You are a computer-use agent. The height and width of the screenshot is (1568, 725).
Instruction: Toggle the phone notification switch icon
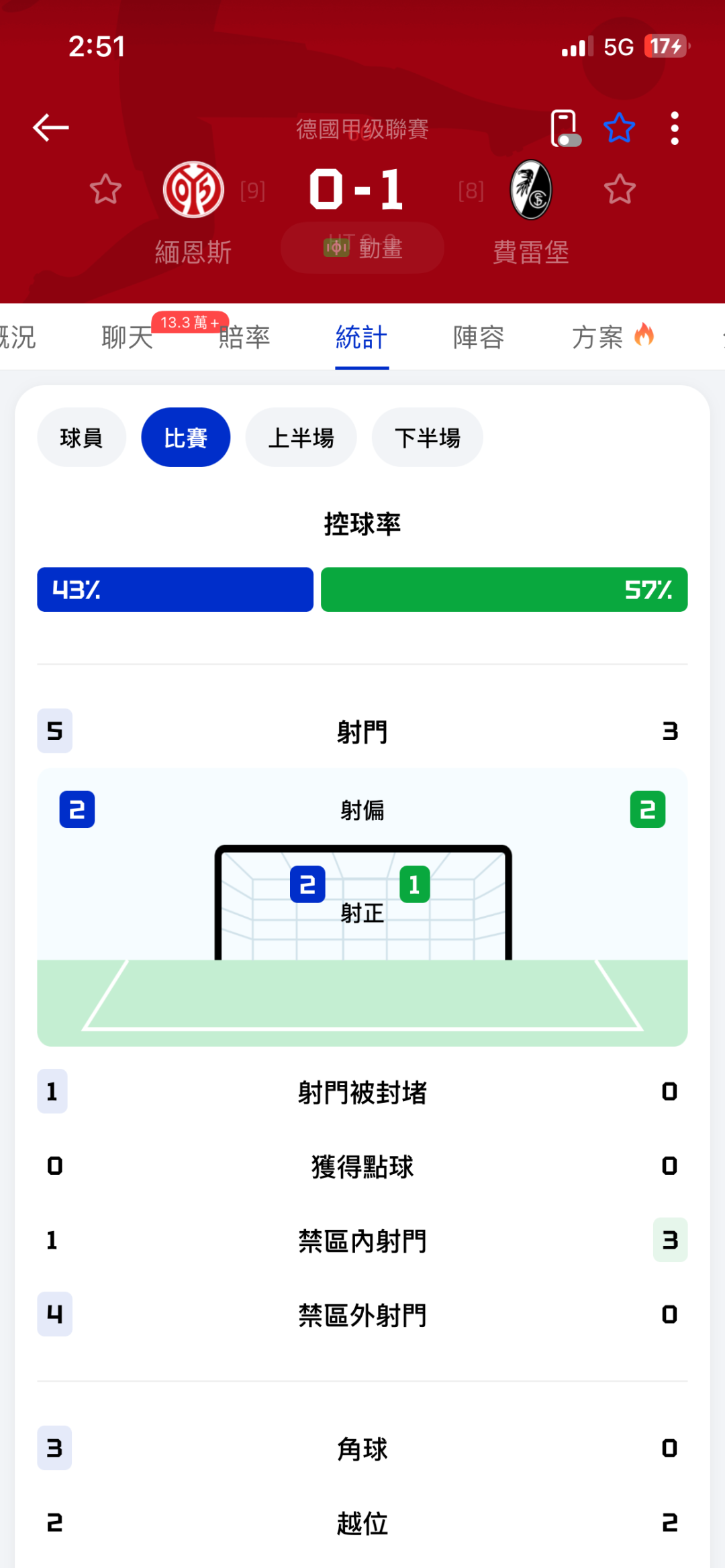tap(565, 128)
